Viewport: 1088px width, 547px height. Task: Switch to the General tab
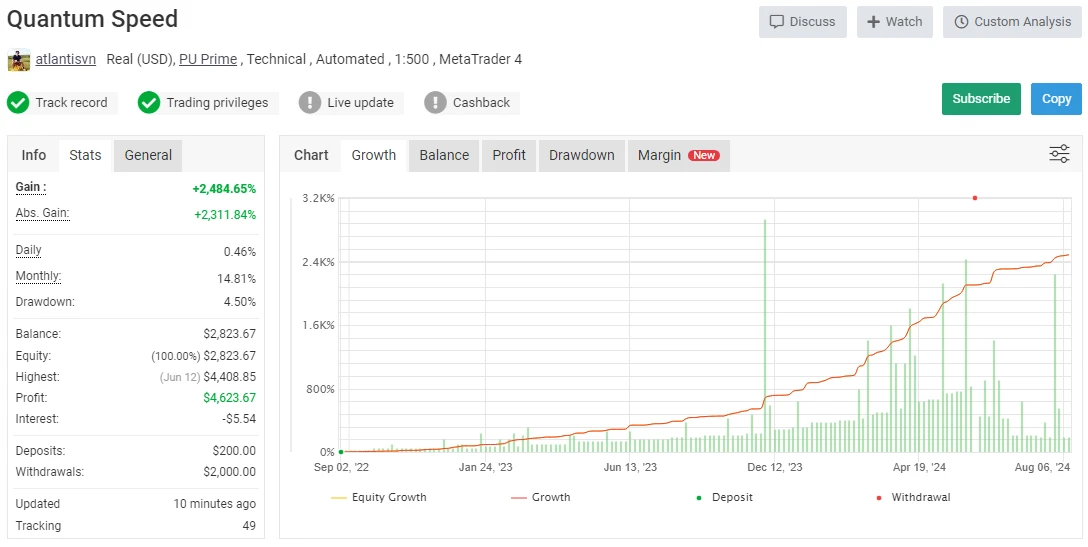pos(148,155)
